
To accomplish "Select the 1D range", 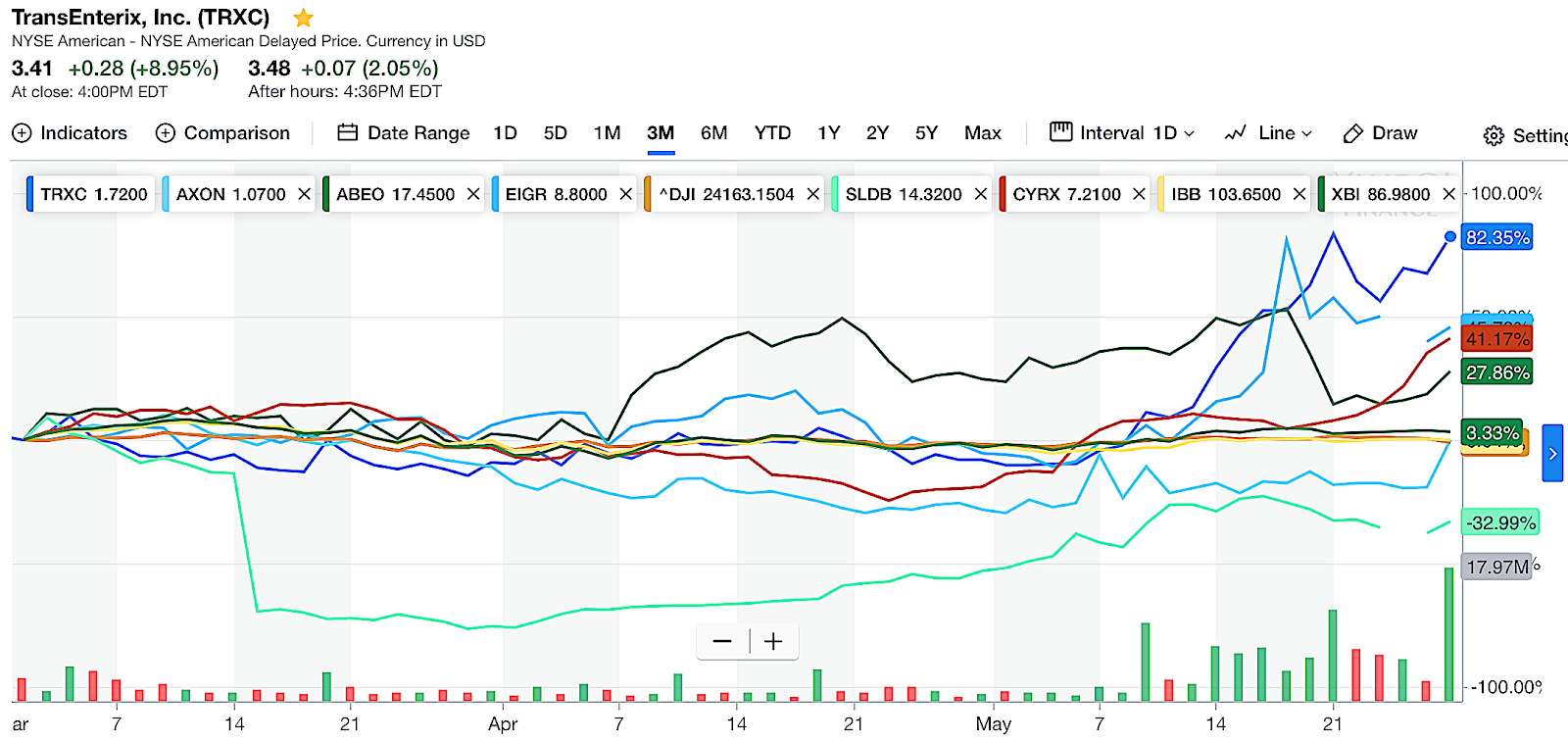I will [x=505, y=133].
